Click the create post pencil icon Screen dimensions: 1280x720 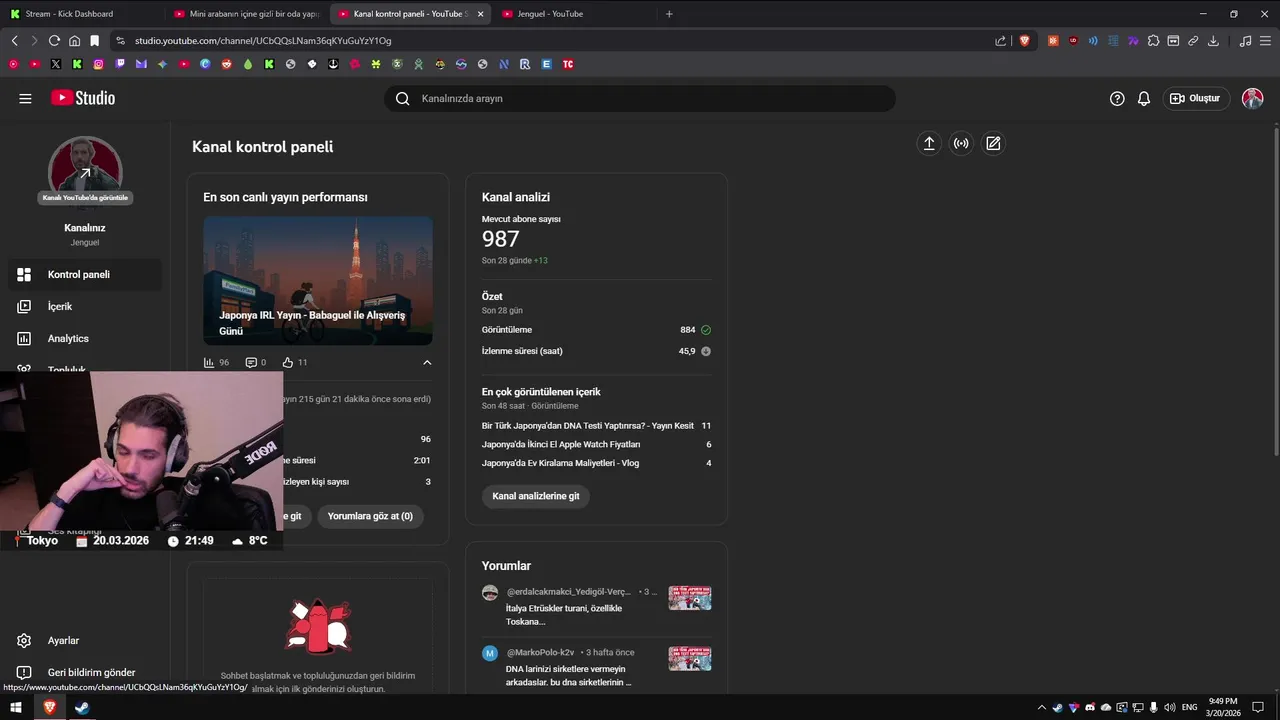pos(993,144)
